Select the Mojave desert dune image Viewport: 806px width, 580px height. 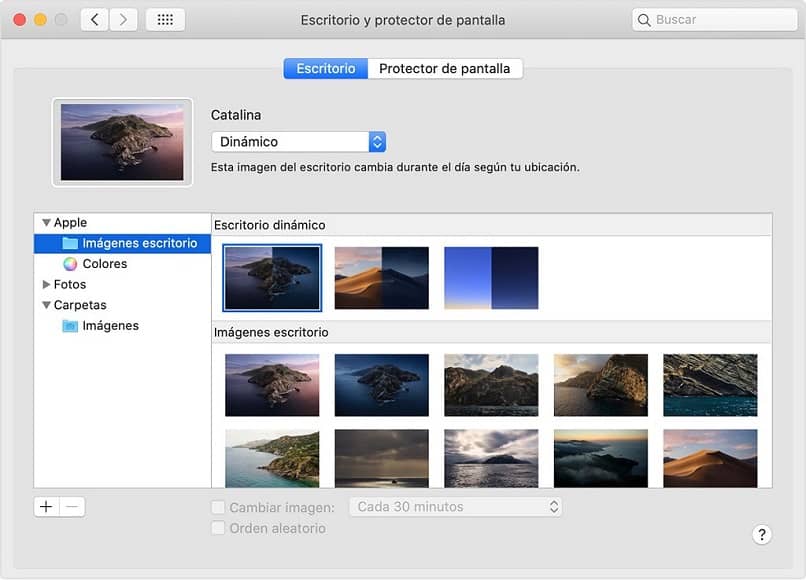pos(710,458)
